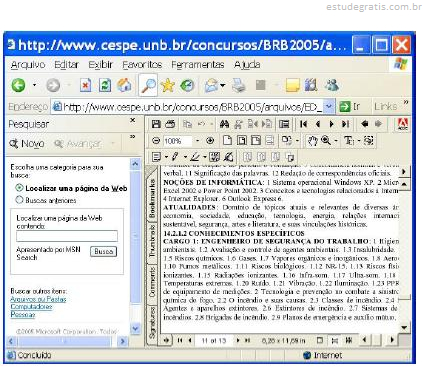
Task: Switch to the Thumbnails side tab
Action: click(x=152, y=242)
